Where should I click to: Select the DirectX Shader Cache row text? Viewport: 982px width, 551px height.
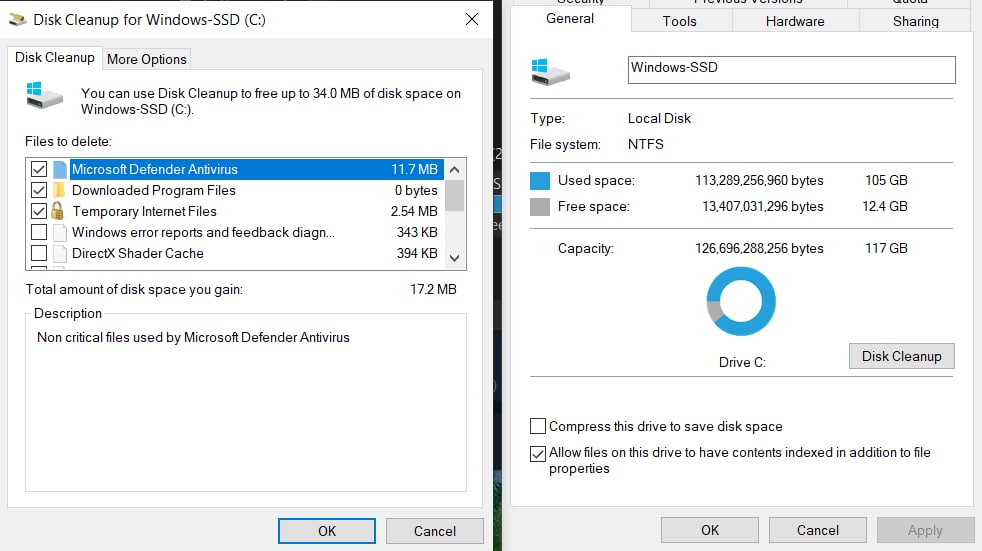click(x=138, y=254)
